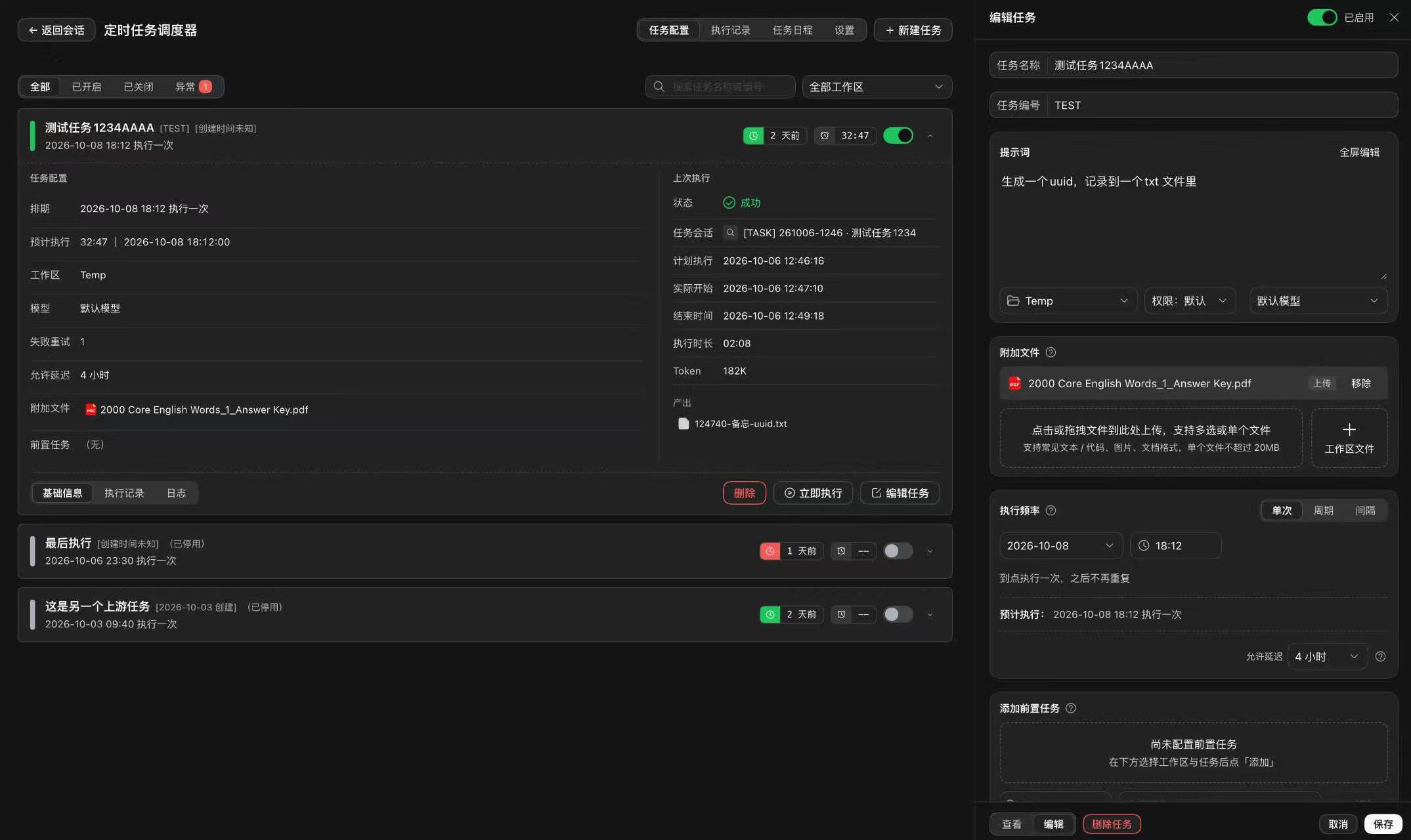
Task: Filter tasks by 已关闭
Action: [x=139, y=87]
